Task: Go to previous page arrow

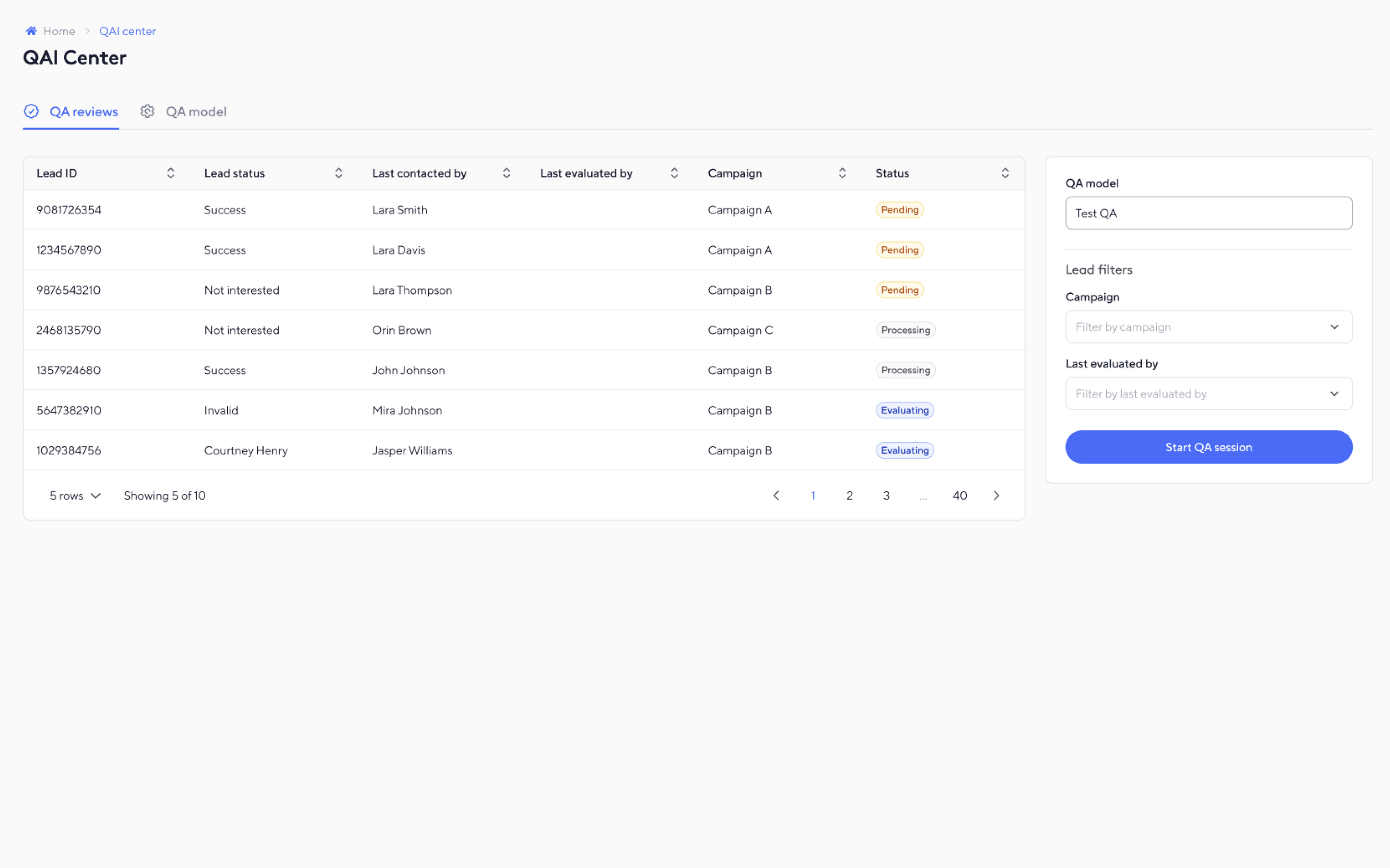Action: click(x=776, y=496)
